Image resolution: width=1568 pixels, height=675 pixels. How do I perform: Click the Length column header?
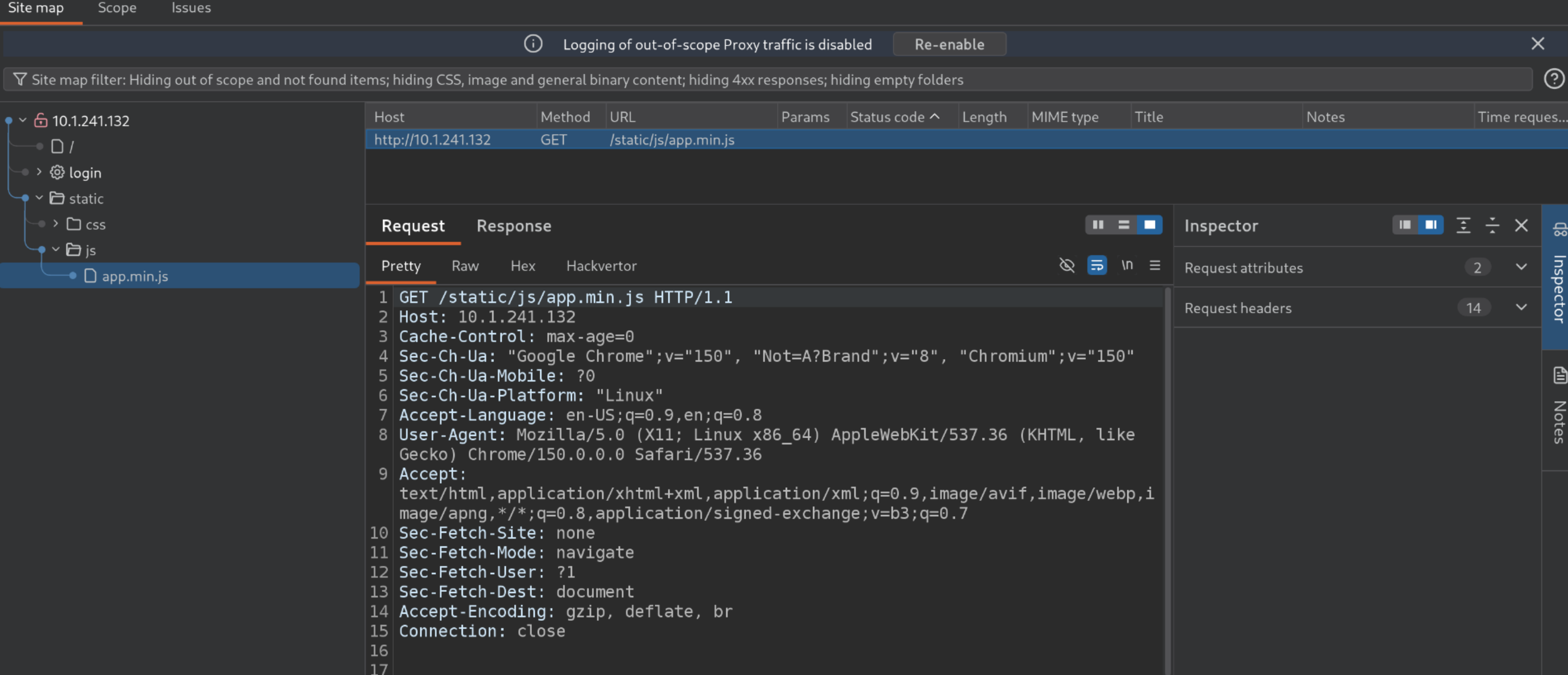click(992, 116)
